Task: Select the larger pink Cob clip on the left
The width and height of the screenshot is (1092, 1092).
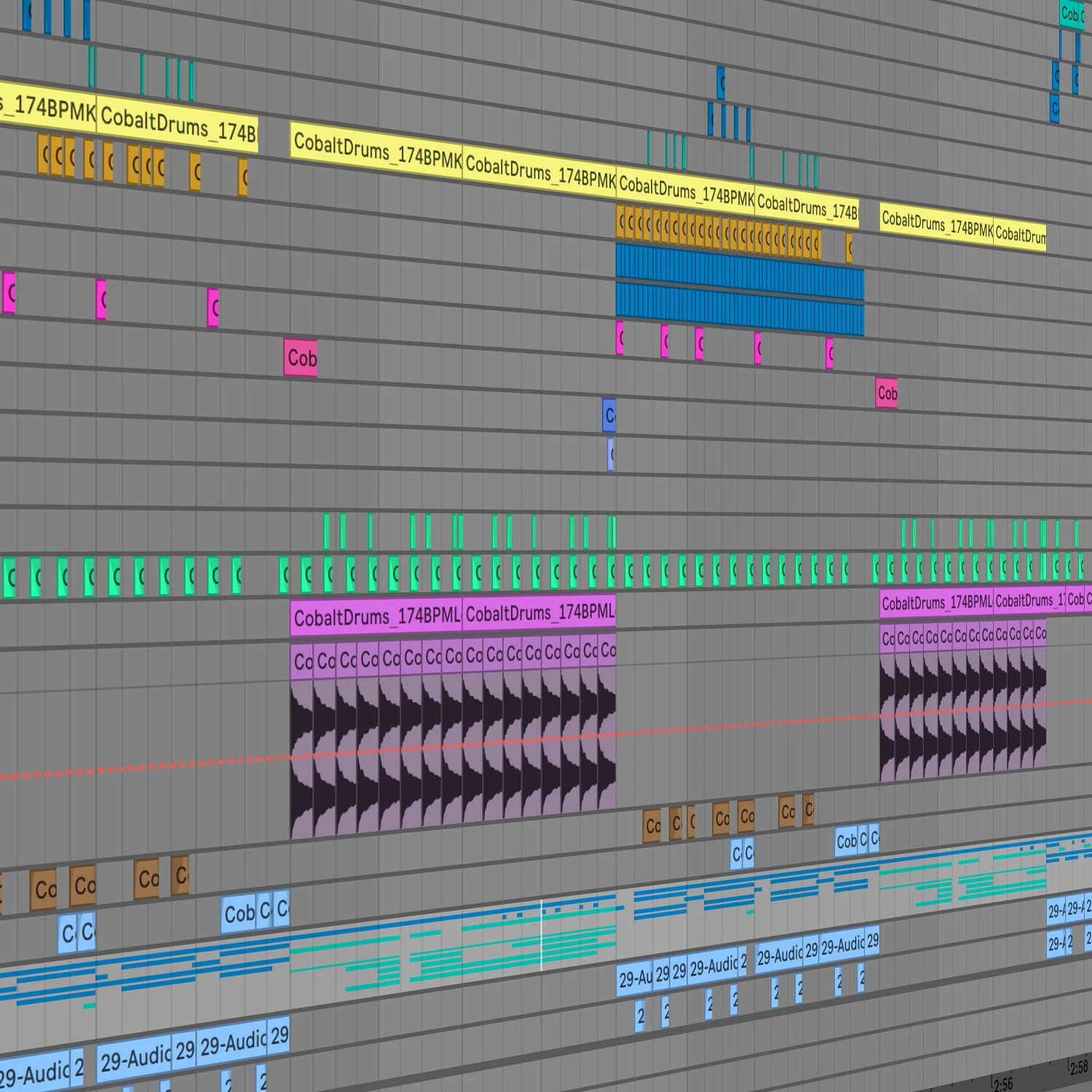Action: pyautogui.click(x=301, y=357)
